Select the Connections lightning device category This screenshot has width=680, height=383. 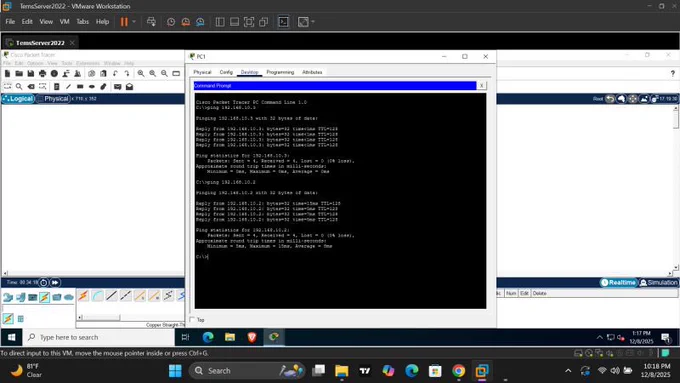45,297
